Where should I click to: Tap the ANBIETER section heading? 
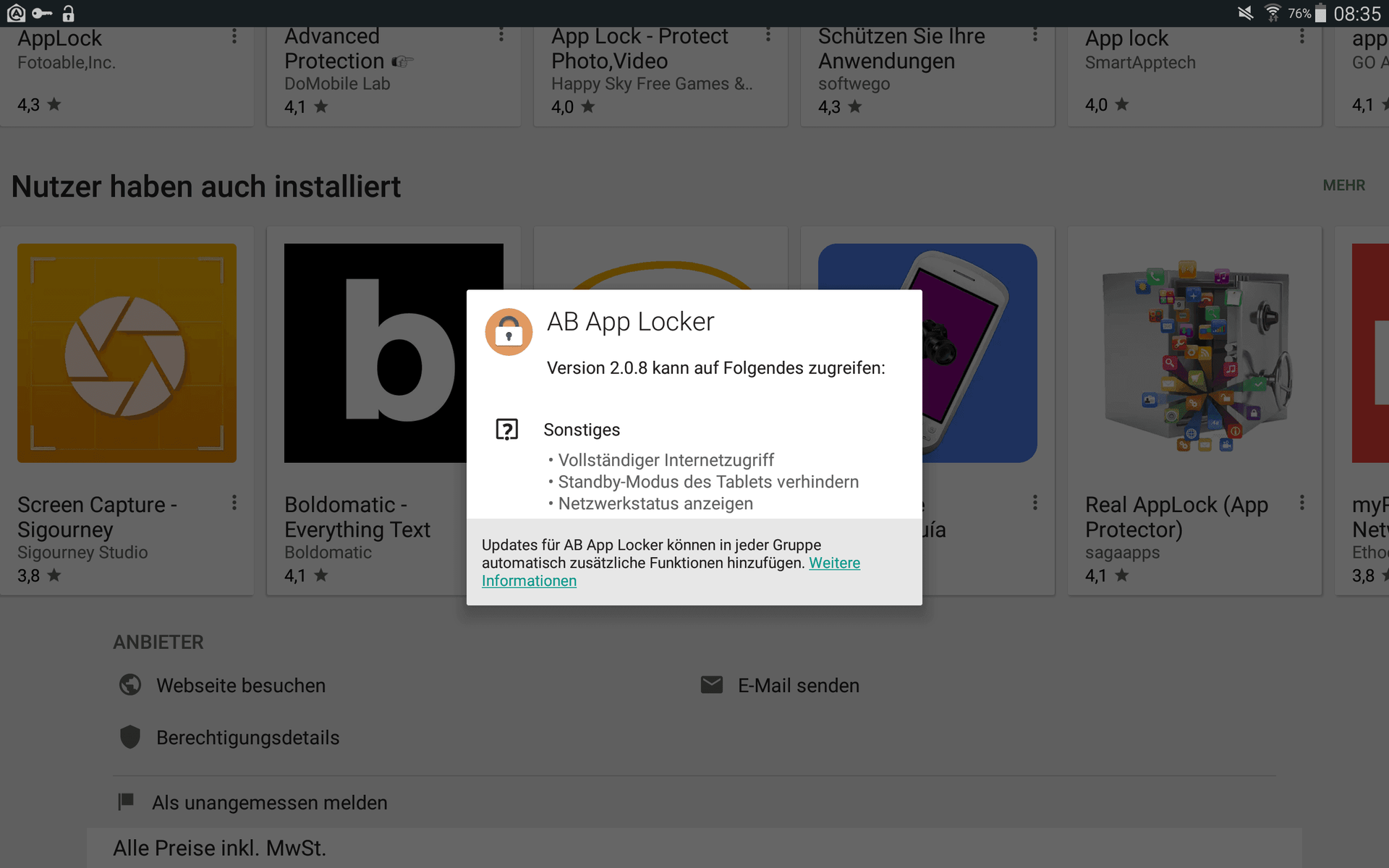(158, 642)
